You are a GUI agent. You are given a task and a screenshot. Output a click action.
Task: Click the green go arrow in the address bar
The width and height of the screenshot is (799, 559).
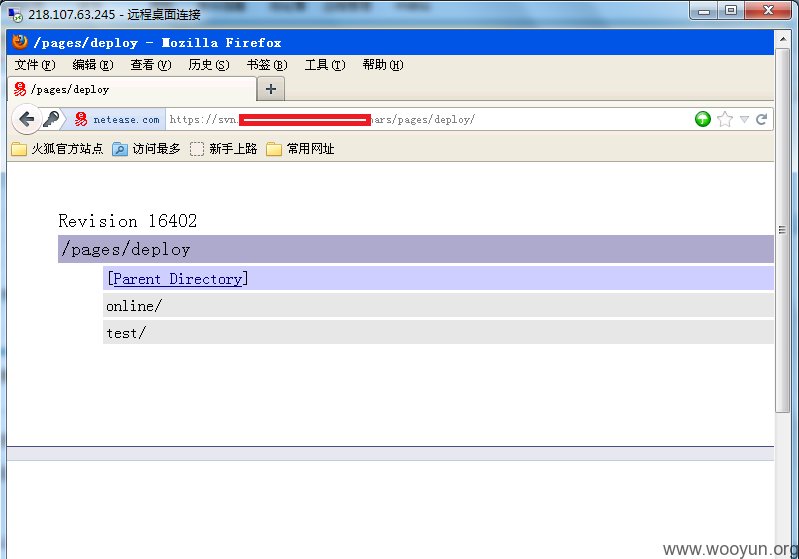[x=703, y=119]
